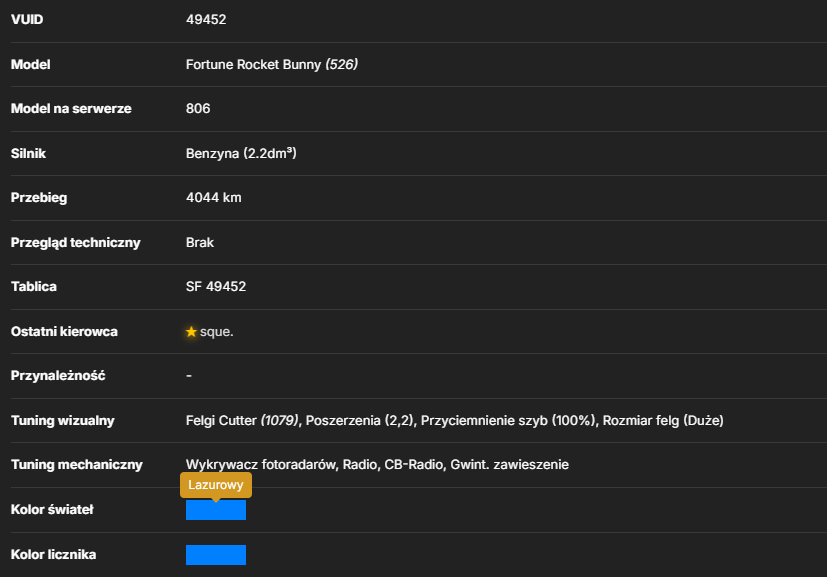Click Wykrywacz fotoradarów mechanical tuning entry
Screen dimensions: 827x577
pos(261,465)
